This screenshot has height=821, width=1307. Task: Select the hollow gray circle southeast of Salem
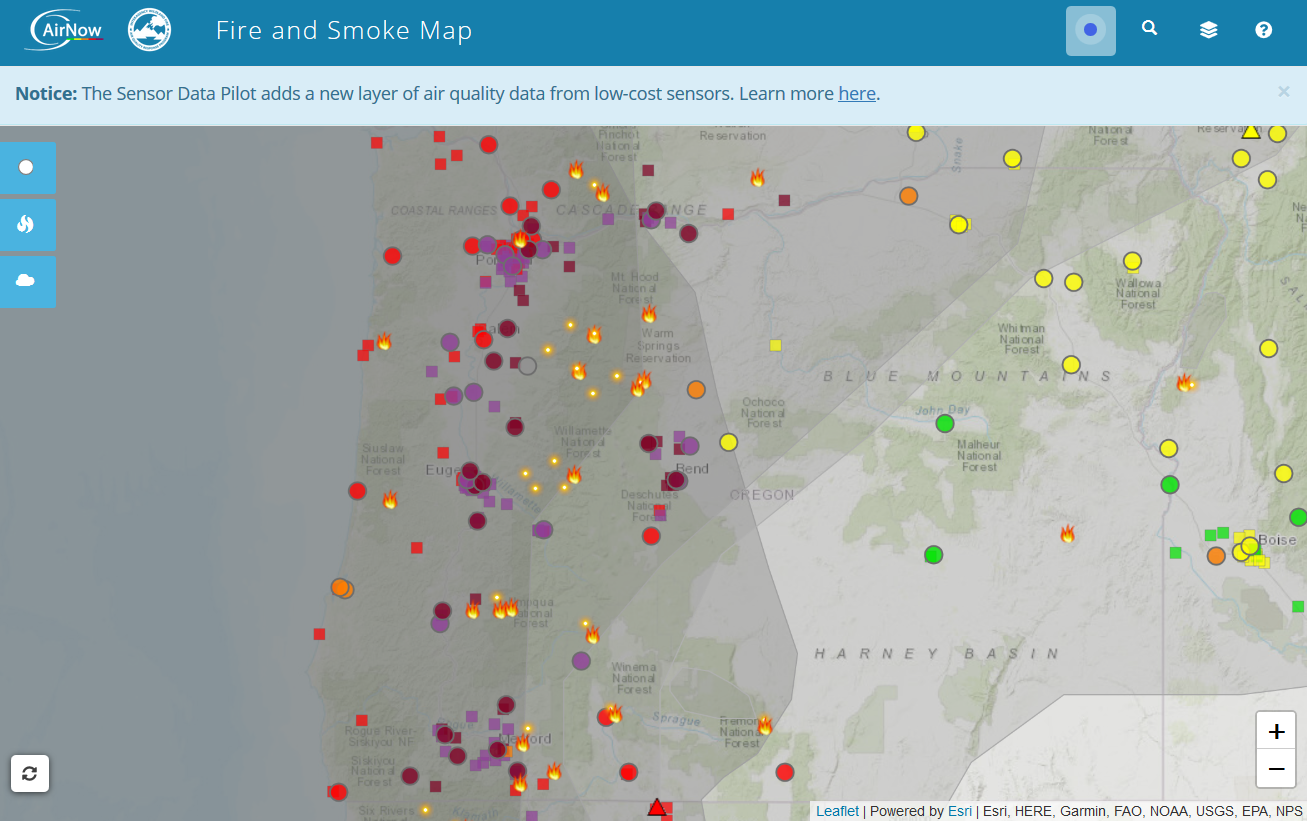(527, 366)
